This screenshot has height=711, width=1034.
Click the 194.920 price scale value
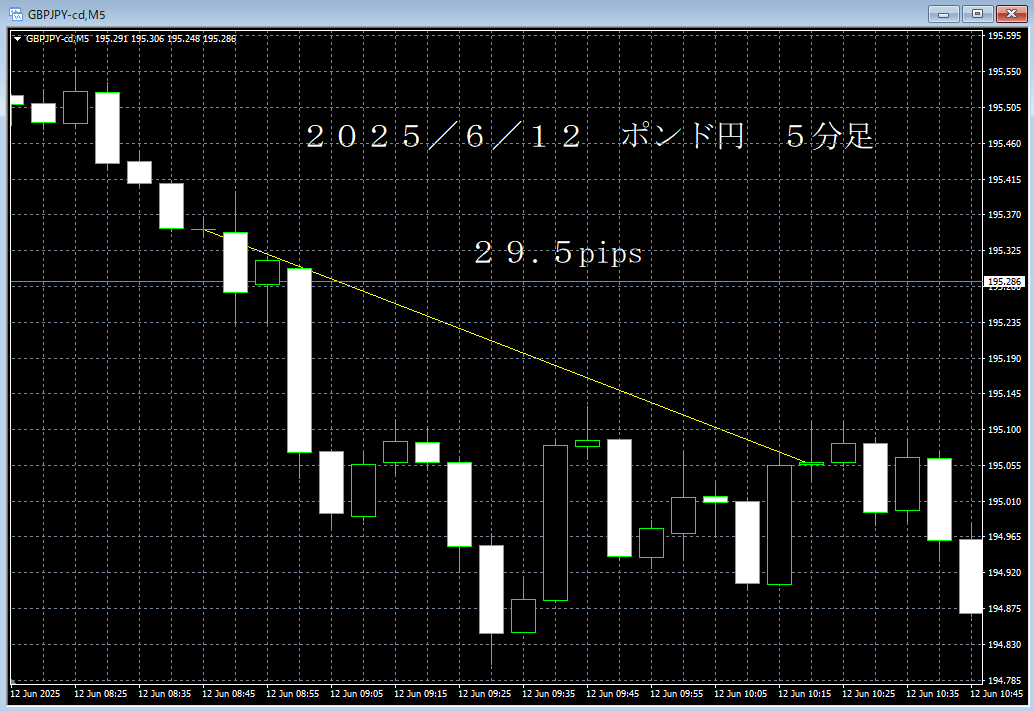coord(1004,572)
